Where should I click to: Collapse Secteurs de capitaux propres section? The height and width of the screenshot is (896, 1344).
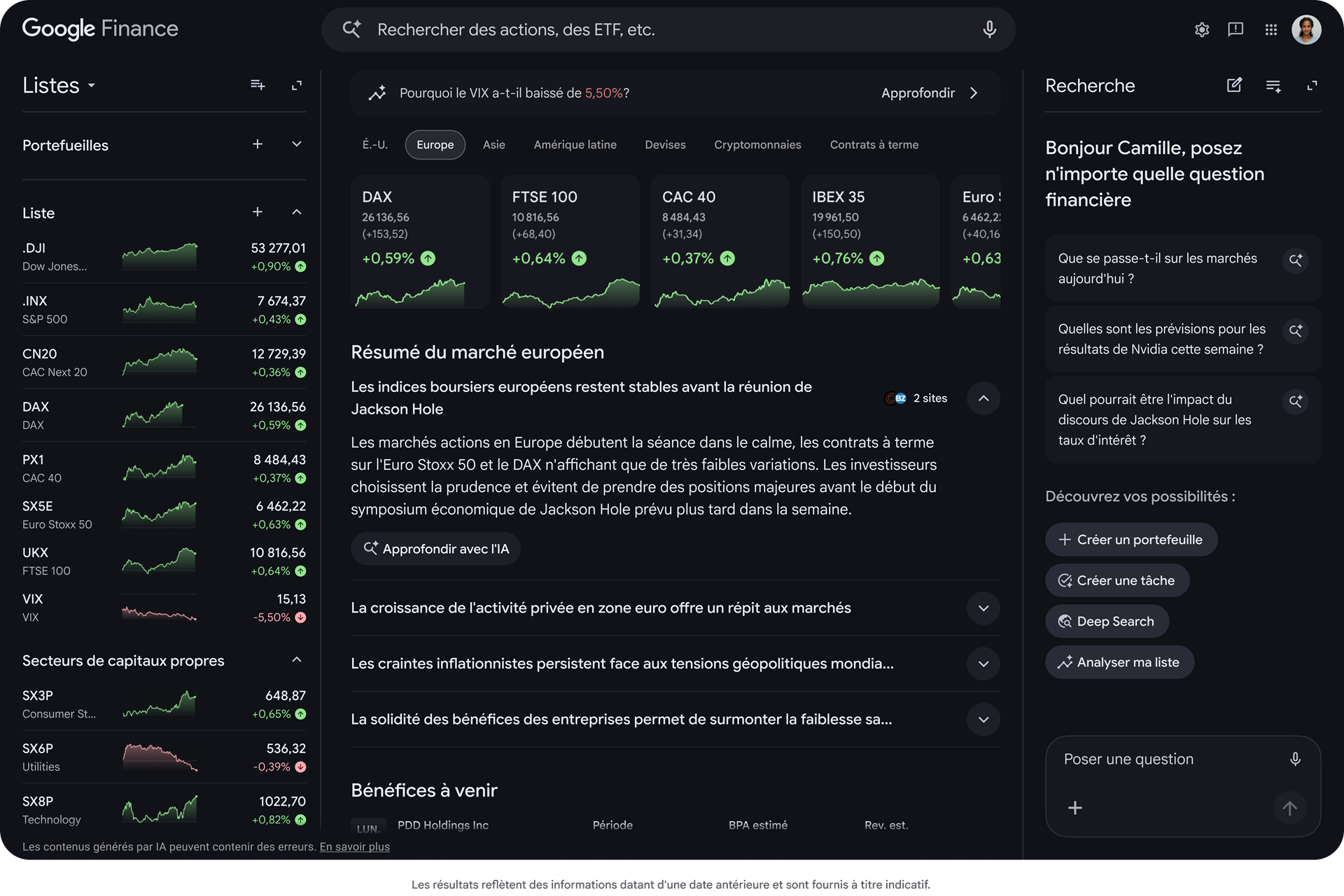coord(297,660)
